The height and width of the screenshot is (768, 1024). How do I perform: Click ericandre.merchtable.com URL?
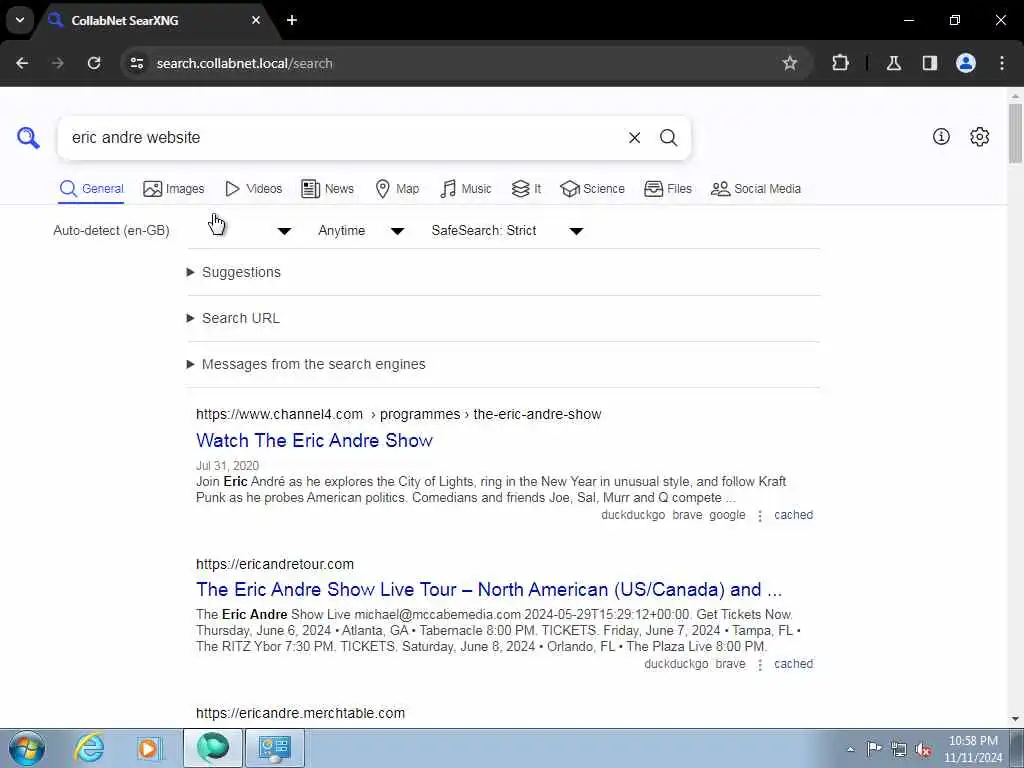click(x=300, y=713)
